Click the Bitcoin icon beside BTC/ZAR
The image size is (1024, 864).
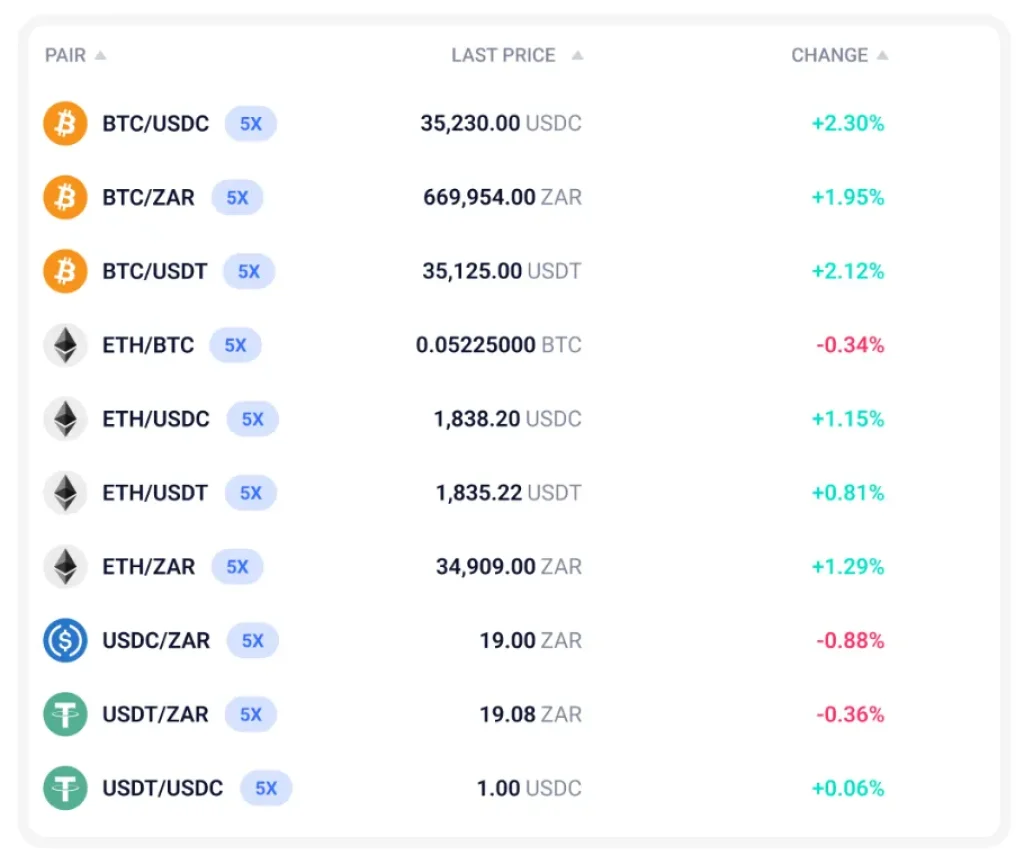(x=65, y=197)
